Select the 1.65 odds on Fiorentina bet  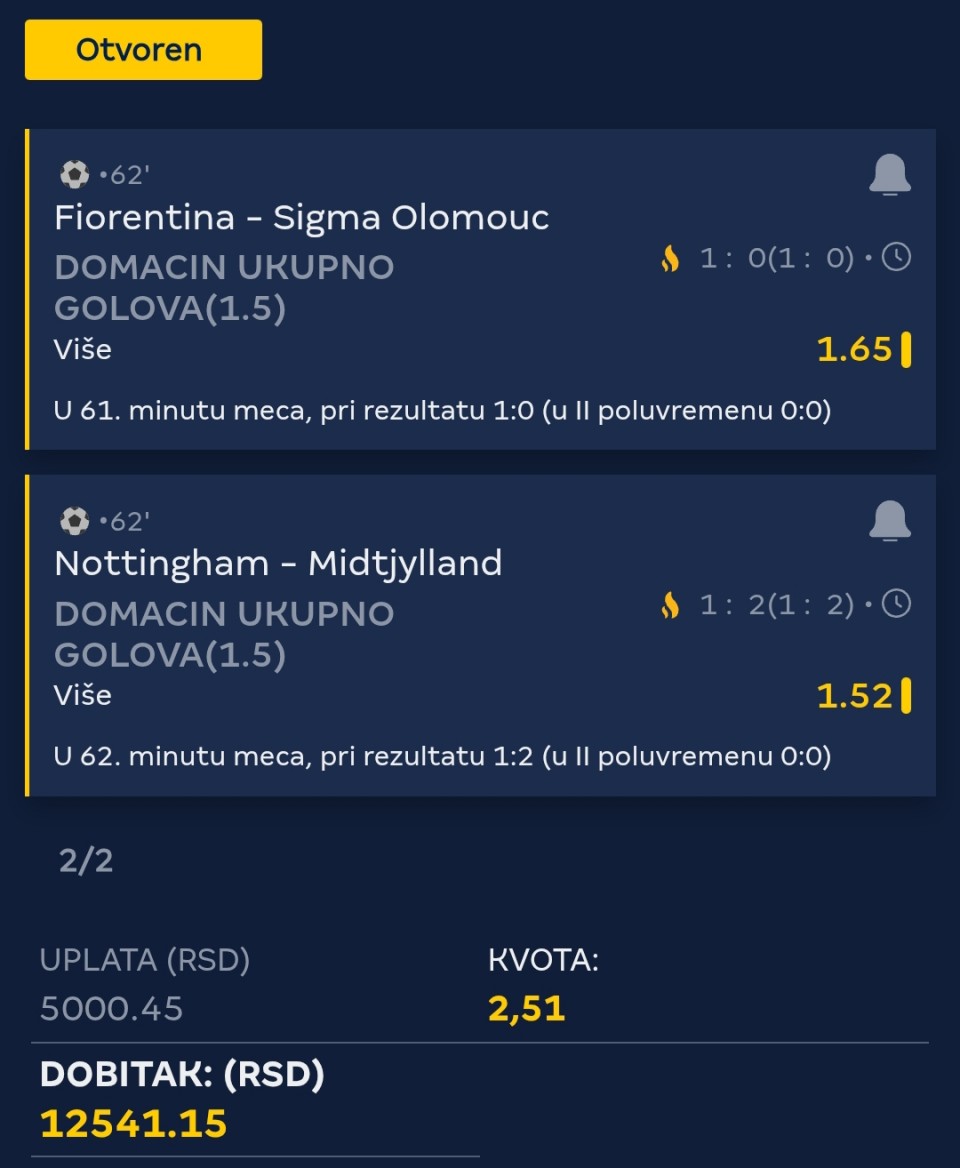pos(854,349)
